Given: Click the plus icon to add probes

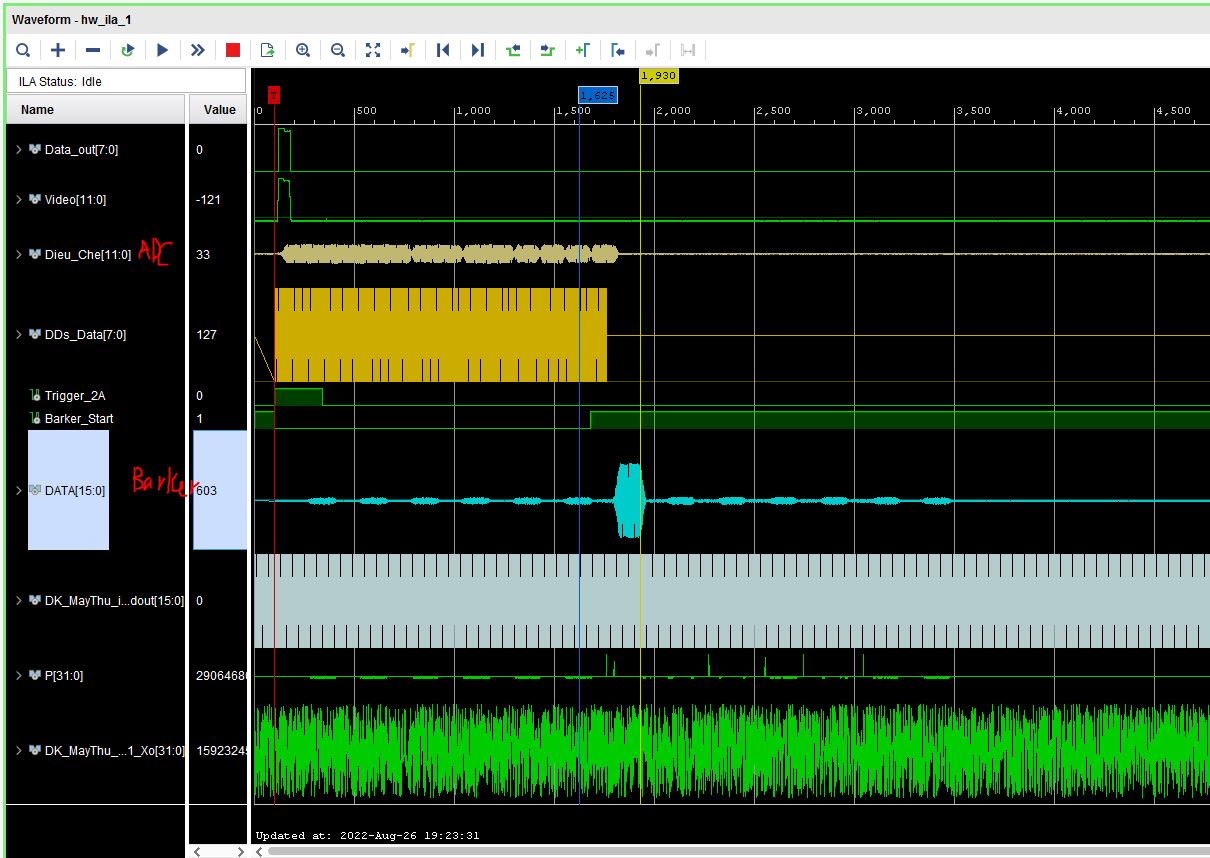Looking at the screenshot, I should coord(58,50).
